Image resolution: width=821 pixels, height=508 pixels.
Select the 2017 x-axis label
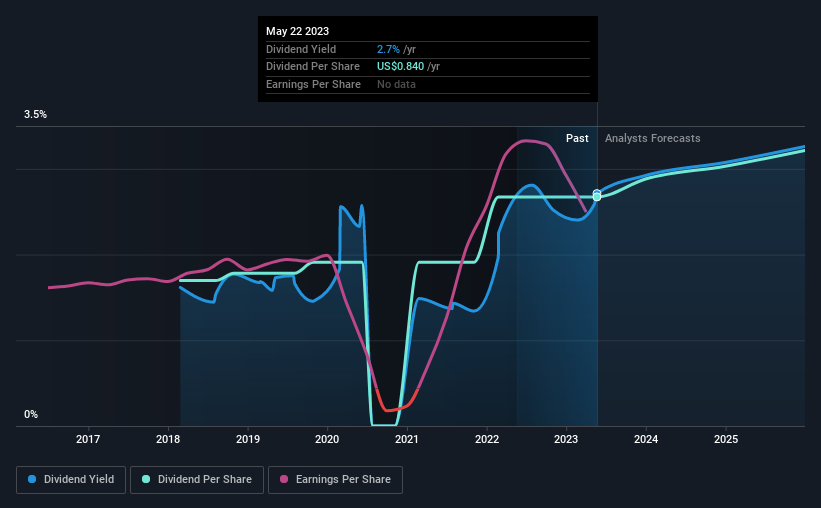pyautogui.click(x=88, y=439)
